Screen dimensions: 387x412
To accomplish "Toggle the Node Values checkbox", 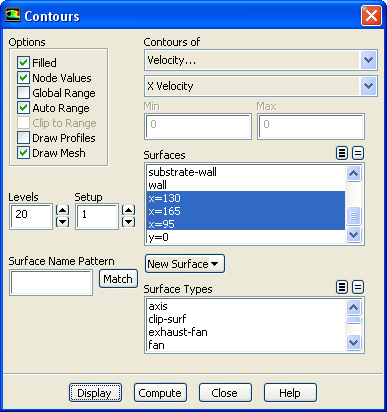I will (x=23, y=78).
